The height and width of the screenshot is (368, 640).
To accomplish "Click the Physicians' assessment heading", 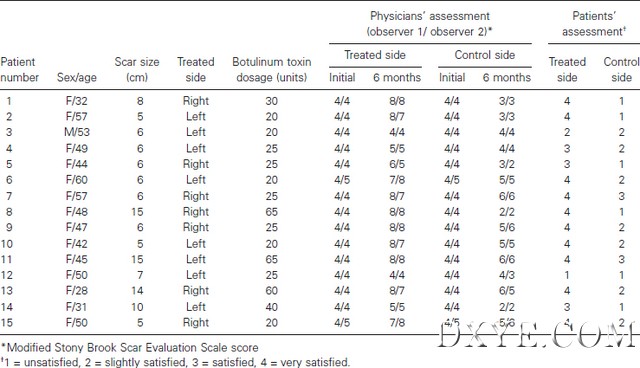I will click(429, 24).
